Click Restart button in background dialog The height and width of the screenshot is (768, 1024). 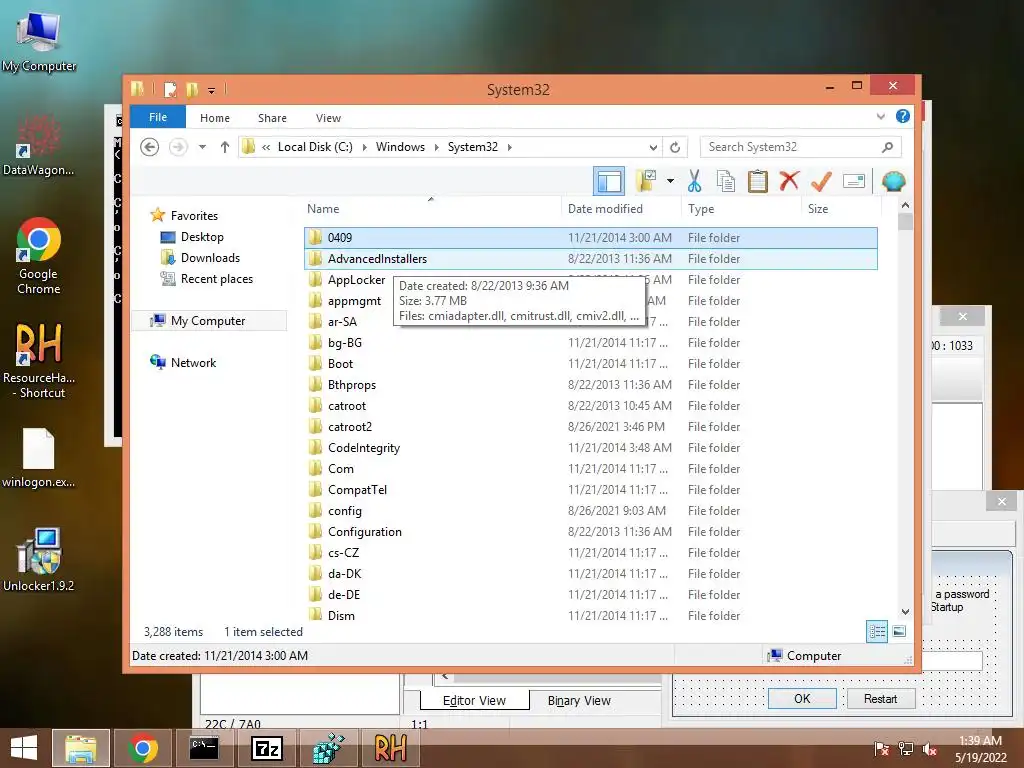point(880,699)
